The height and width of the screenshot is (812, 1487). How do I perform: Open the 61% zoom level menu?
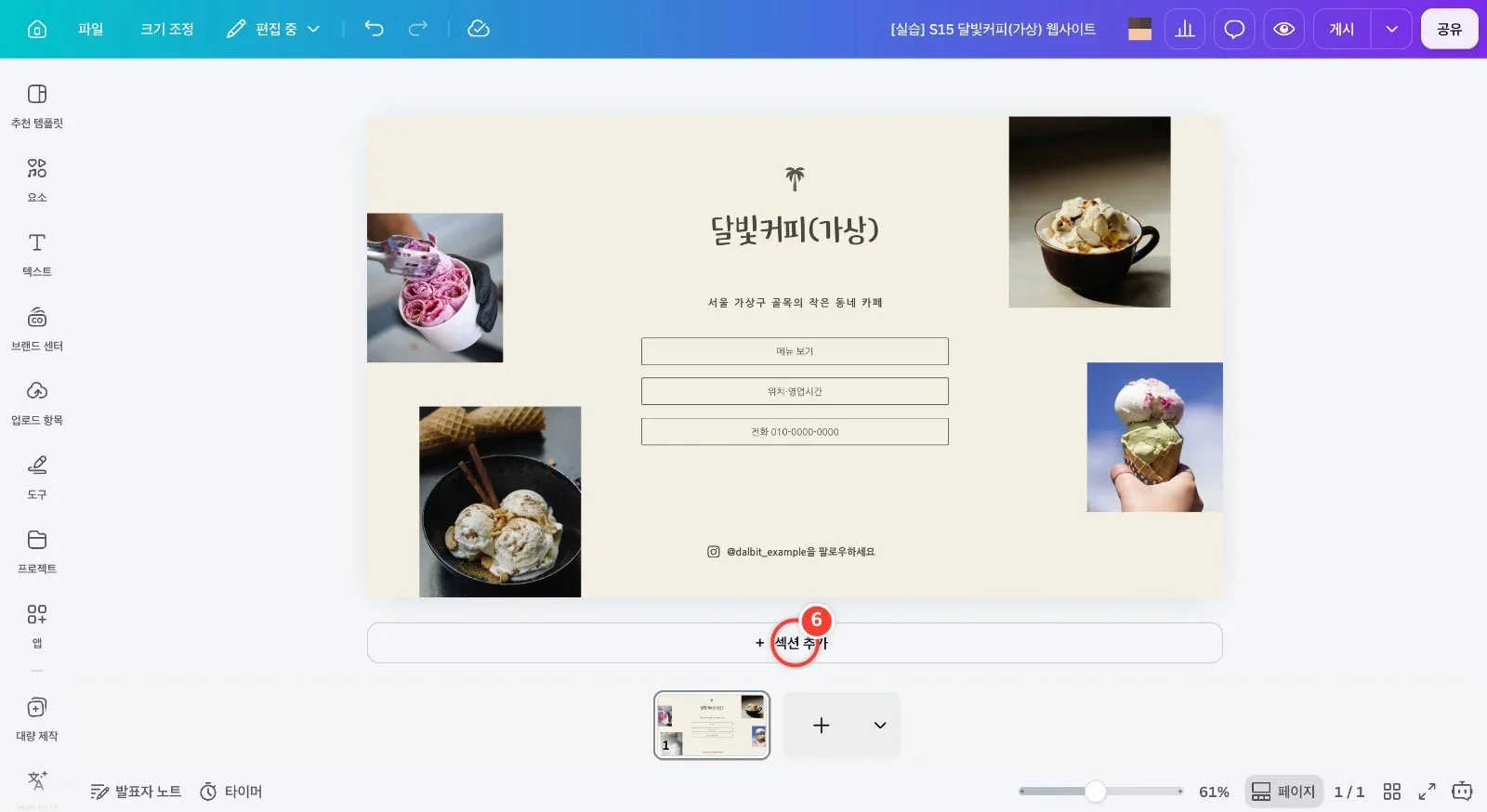click(1214, 792)
